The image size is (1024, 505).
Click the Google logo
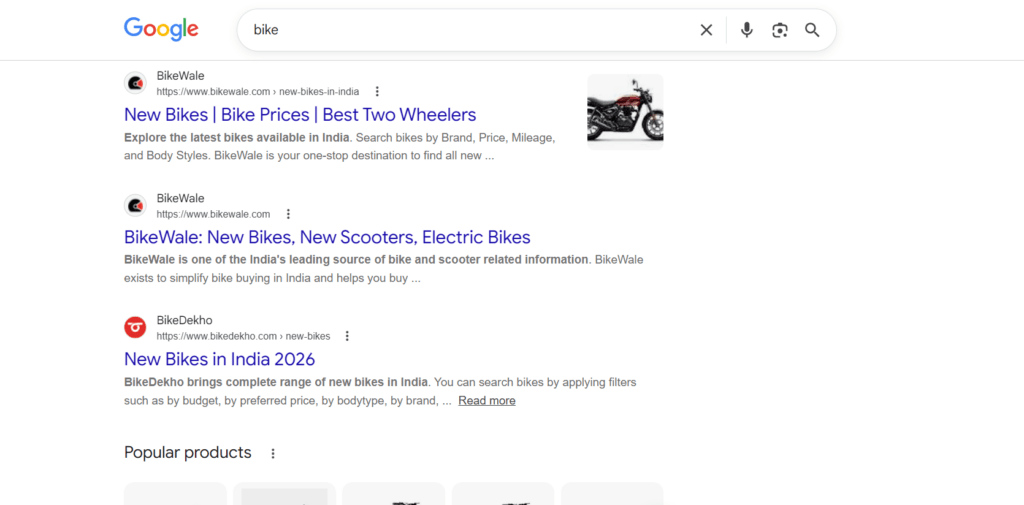(161, 29)
